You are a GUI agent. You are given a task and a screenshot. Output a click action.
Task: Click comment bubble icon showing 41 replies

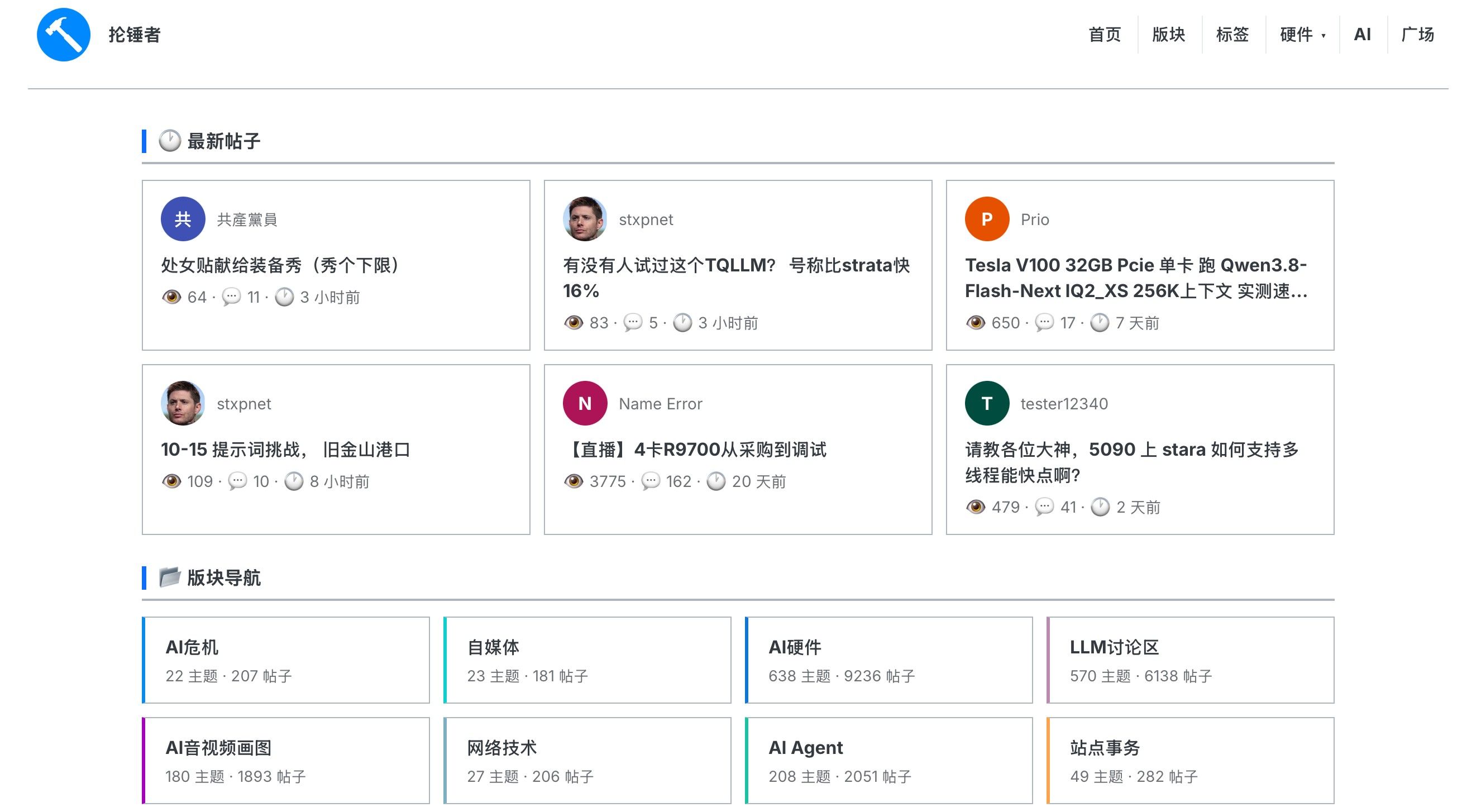(x=1044, y=507)
